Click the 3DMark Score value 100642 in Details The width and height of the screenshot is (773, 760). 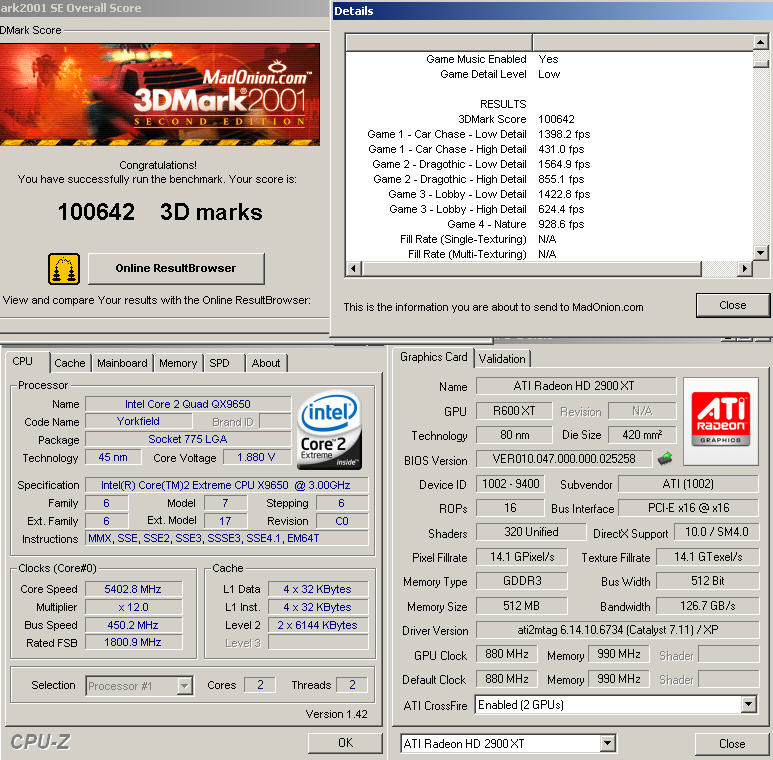pyautogui.click(x=556, y=119)
